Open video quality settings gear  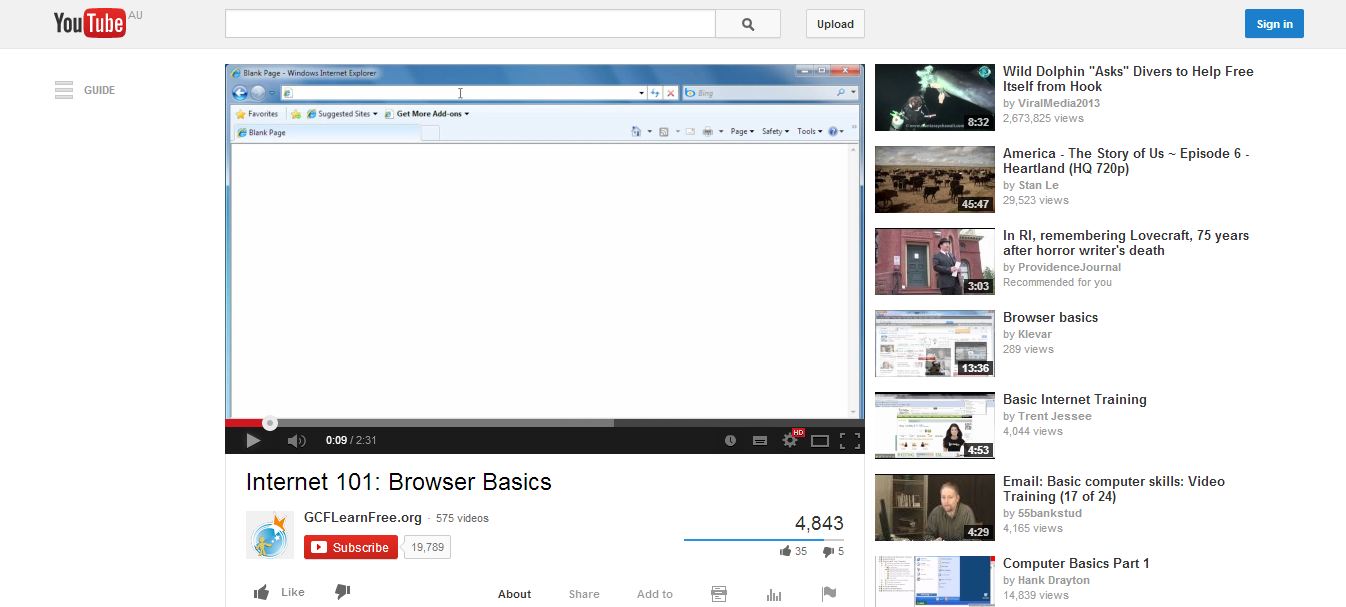tap(790, 440)
